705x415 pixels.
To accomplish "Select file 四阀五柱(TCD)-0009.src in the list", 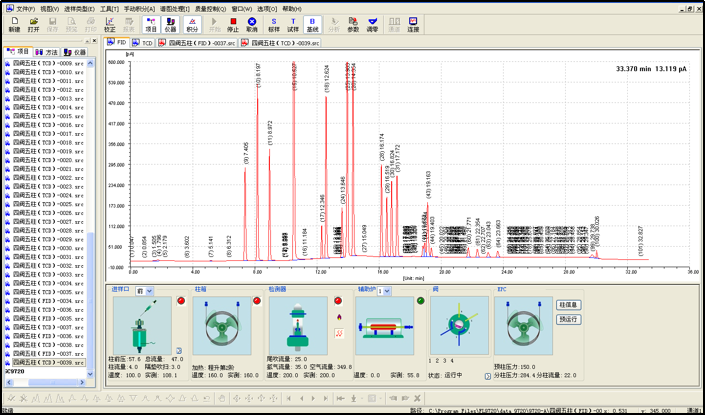I will (x=48, y=63).
